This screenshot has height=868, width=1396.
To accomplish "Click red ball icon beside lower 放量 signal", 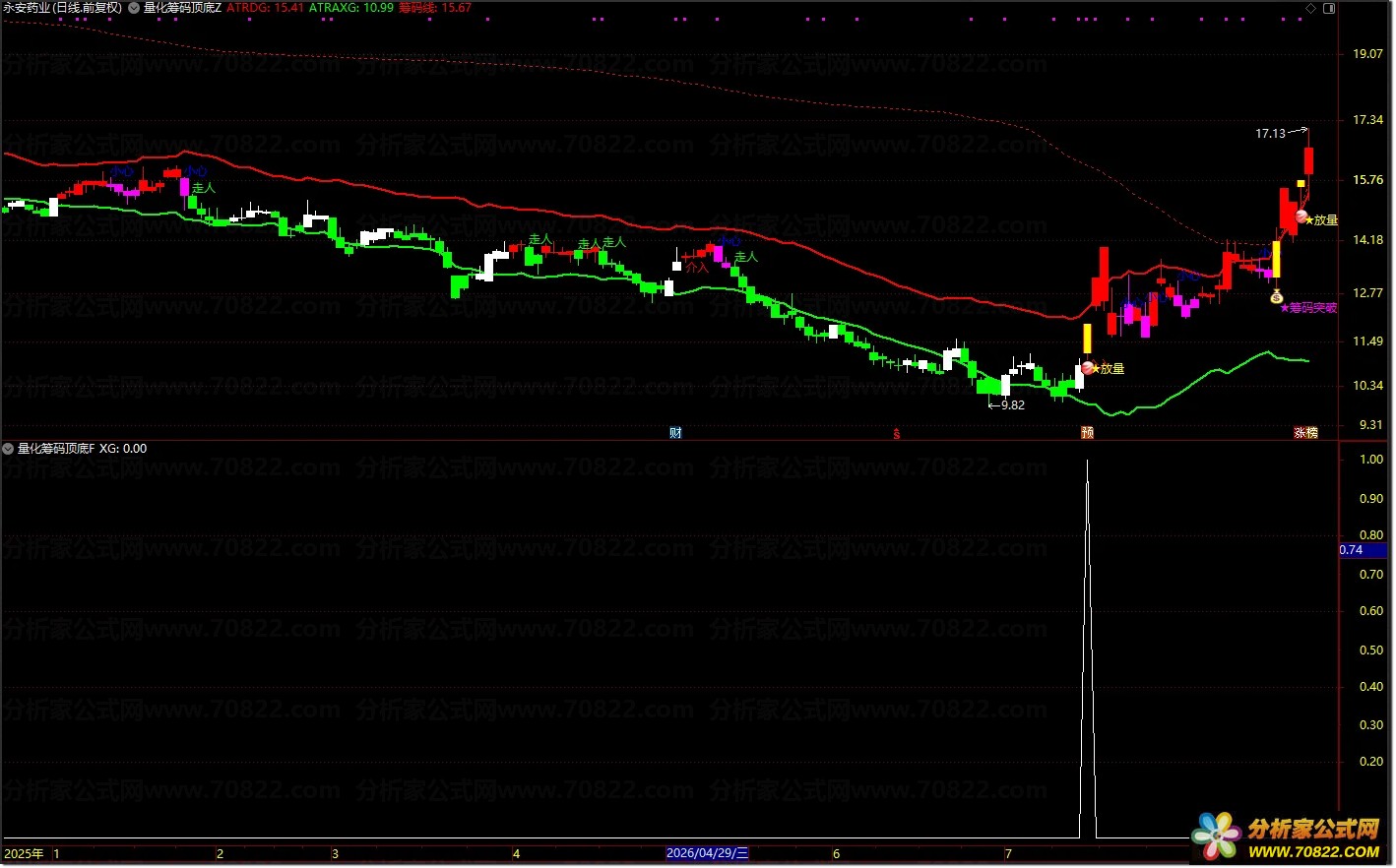I will (1088, 368).
